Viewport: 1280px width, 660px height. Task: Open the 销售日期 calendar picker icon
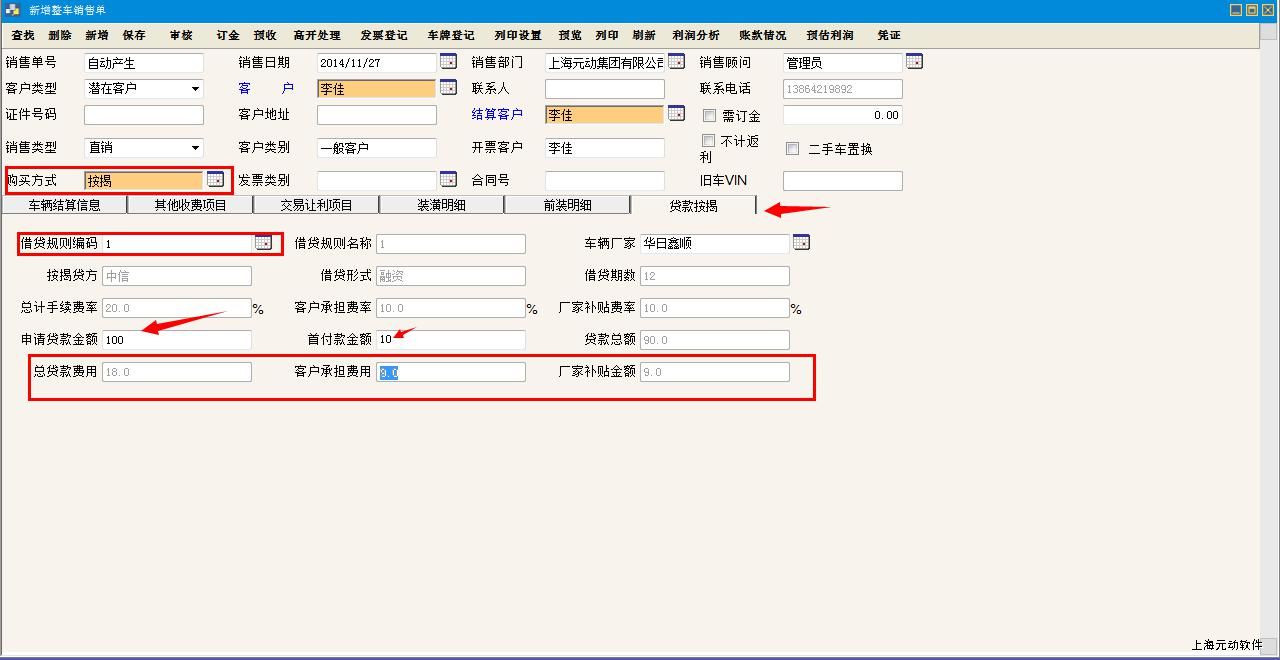tap(448, 62)
